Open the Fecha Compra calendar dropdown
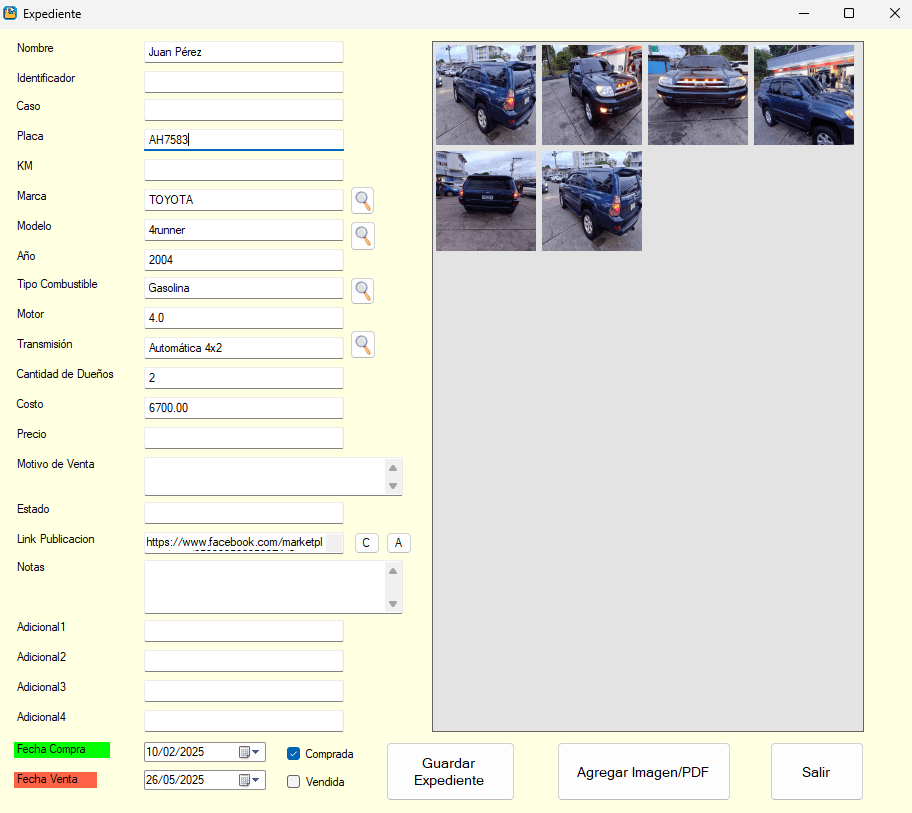 [250, 752]
